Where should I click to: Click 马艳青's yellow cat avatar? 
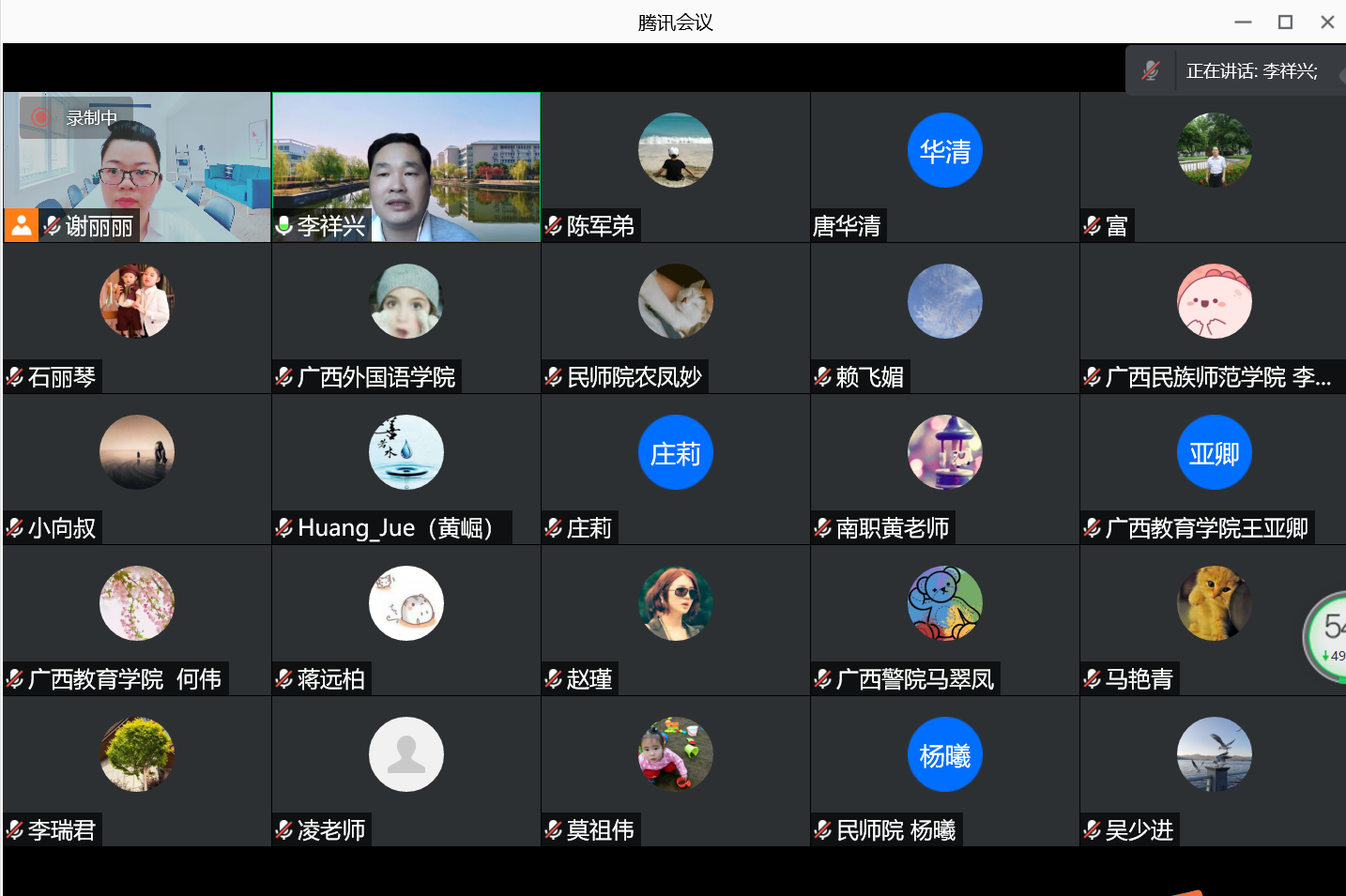[1215, 603]
